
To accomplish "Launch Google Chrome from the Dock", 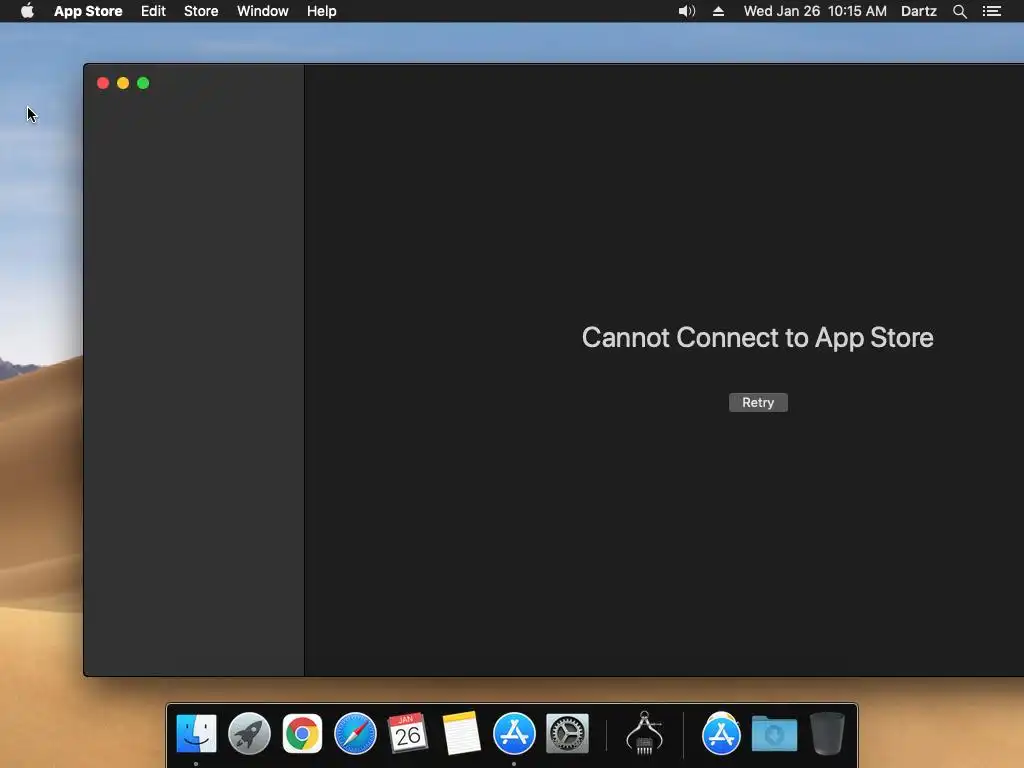I will coord(302,733).
